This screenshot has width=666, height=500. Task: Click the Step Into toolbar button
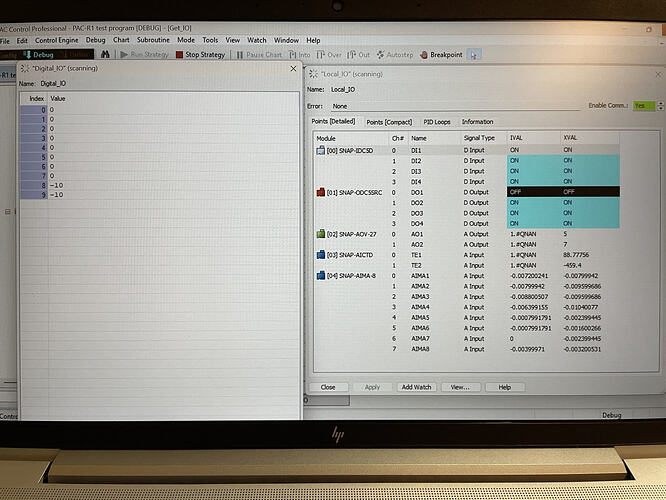pos(299,55)
